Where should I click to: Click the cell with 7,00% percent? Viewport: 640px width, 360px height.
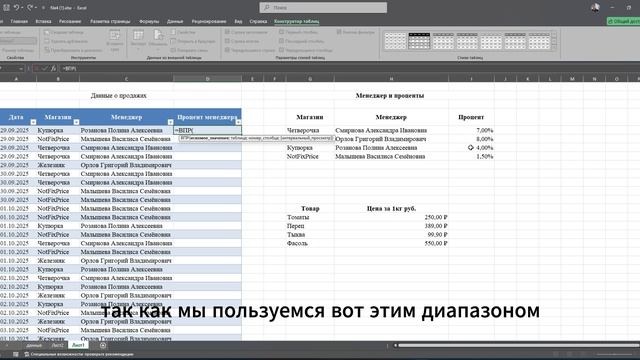coord(471,130)
